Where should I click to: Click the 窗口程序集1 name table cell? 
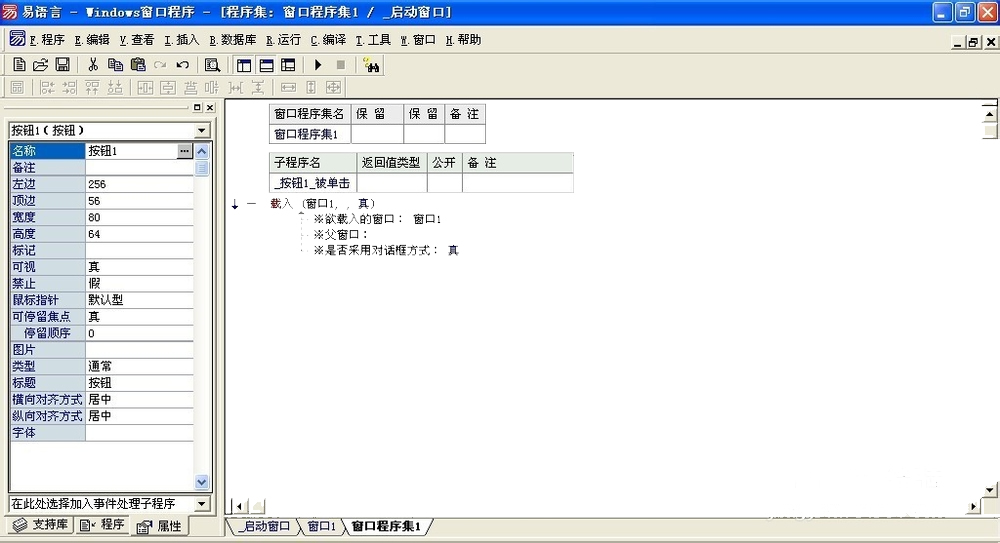coord(310,134)
